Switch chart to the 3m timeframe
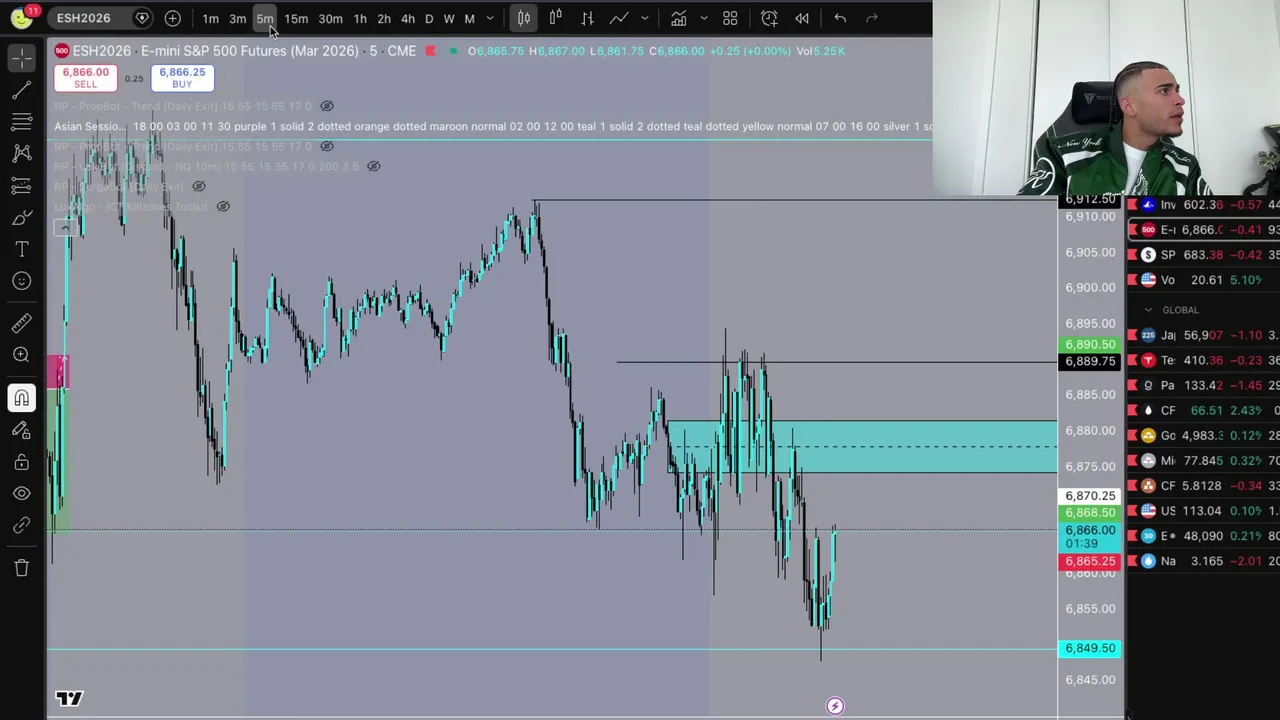 pos(237,18)
